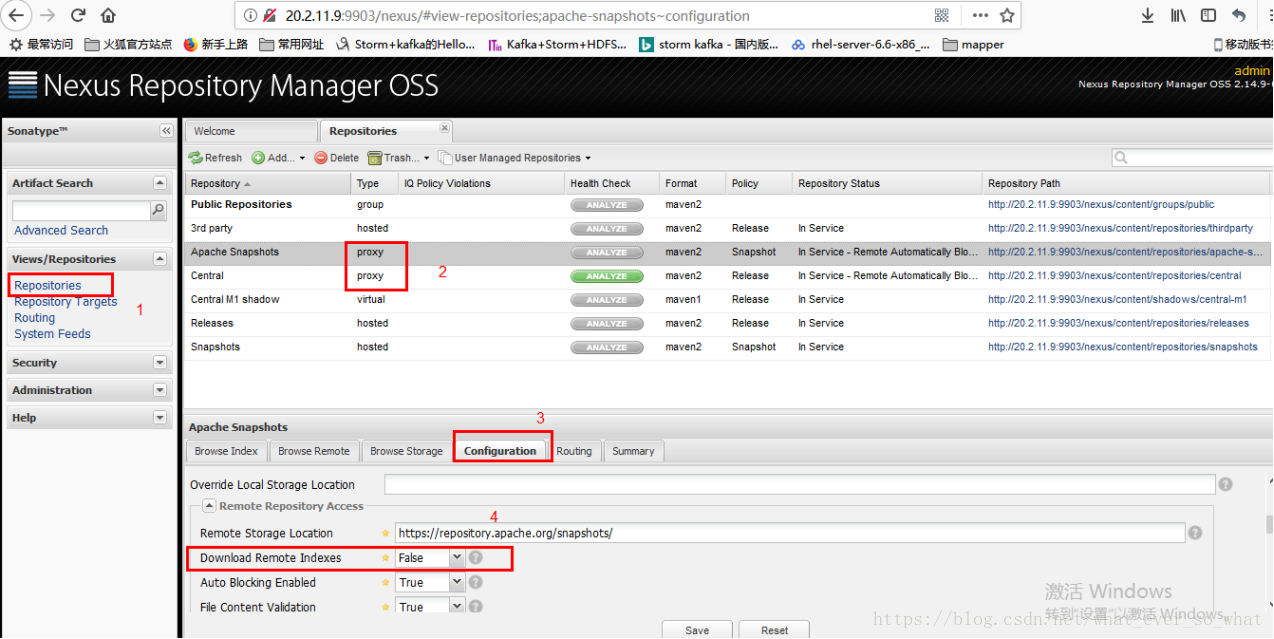The image size is (1274, 639).
Task: Open Repository Targets link
Action: (66, 301)
